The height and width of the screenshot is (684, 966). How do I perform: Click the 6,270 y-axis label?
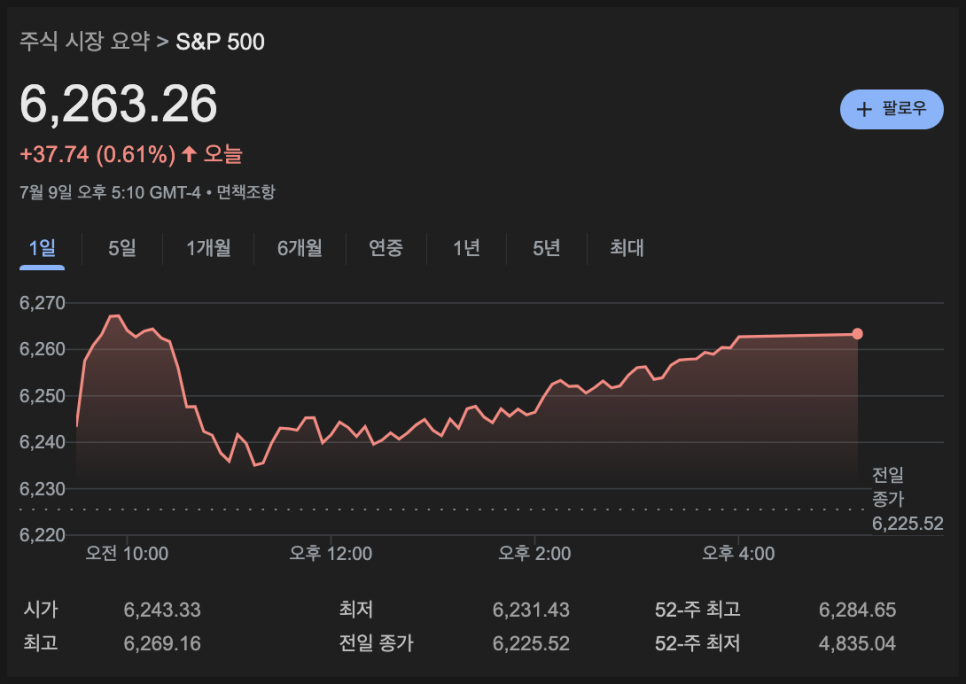click(x=42, y=303)
